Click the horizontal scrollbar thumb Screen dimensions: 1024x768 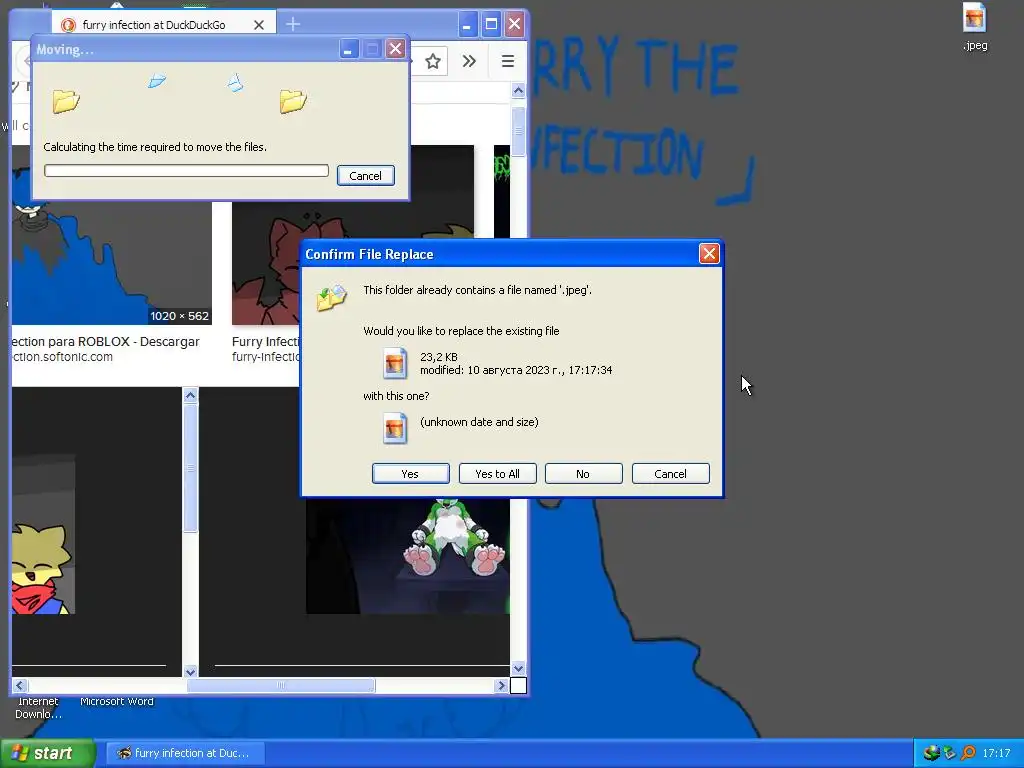tap(281, 685)
